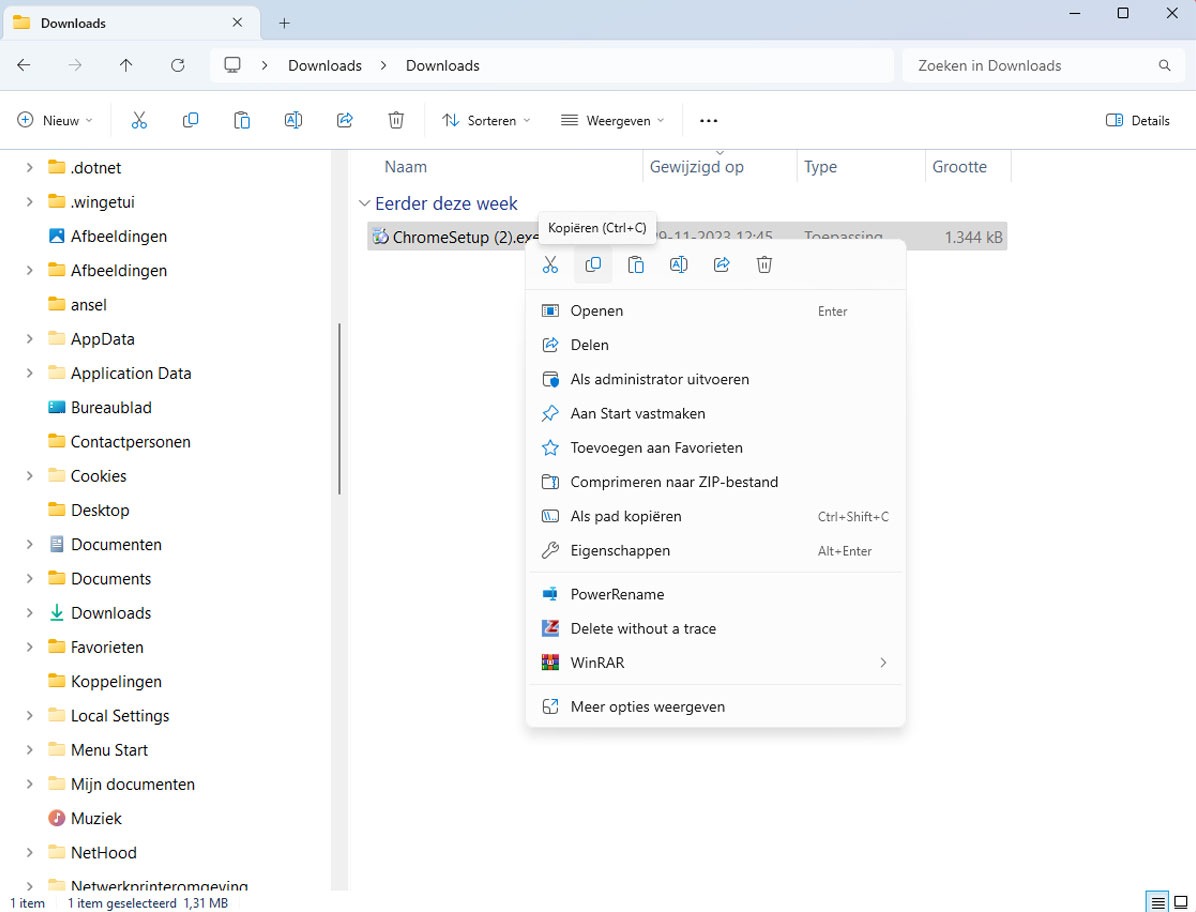Viewport: 1196px width, 912px height.
Task: Click the This PC monitor icon in the address bar
Action: (233, 66)
